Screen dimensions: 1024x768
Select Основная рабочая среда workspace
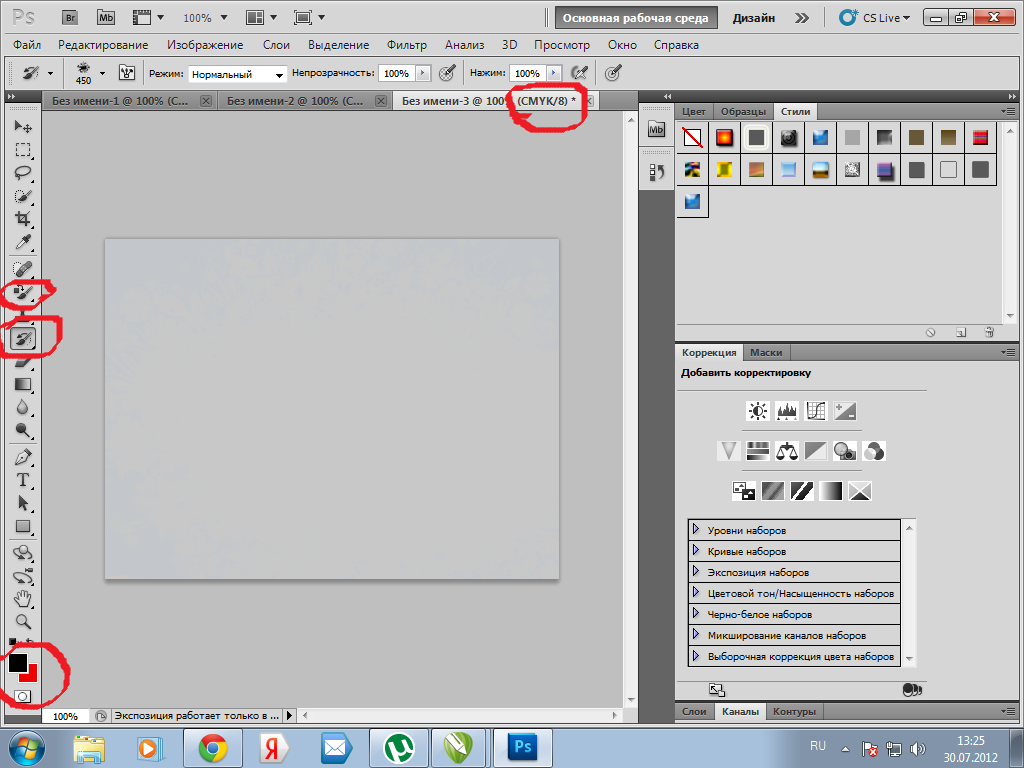coord(635,18)
